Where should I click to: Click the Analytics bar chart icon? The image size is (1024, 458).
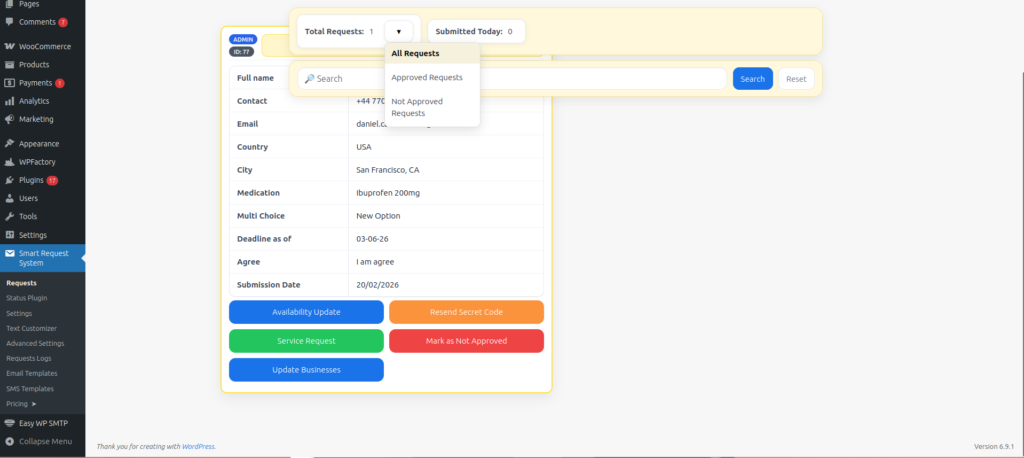[x=10, y=101]
